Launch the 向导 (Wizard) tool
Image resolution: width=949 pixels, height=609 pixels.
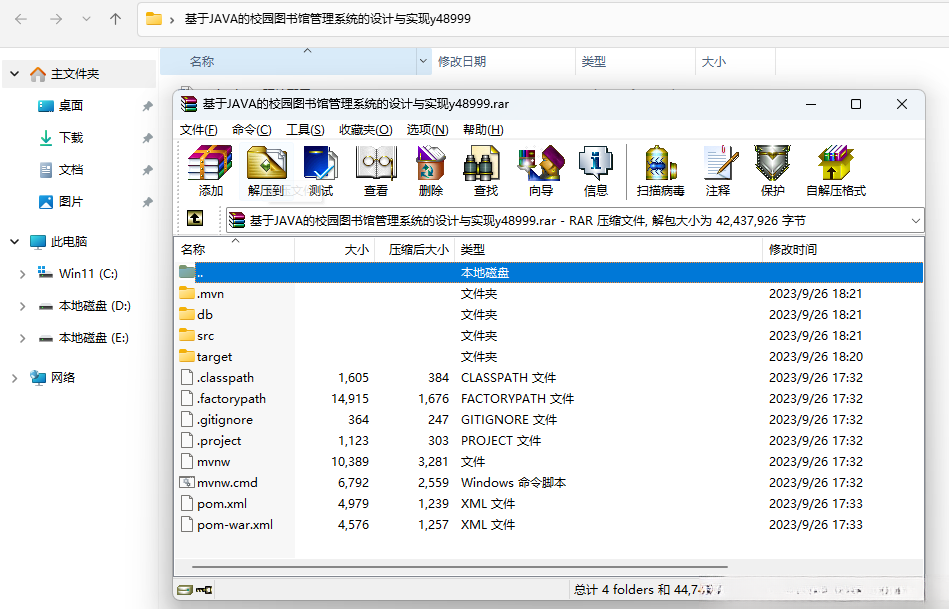[x=540, y=171]
